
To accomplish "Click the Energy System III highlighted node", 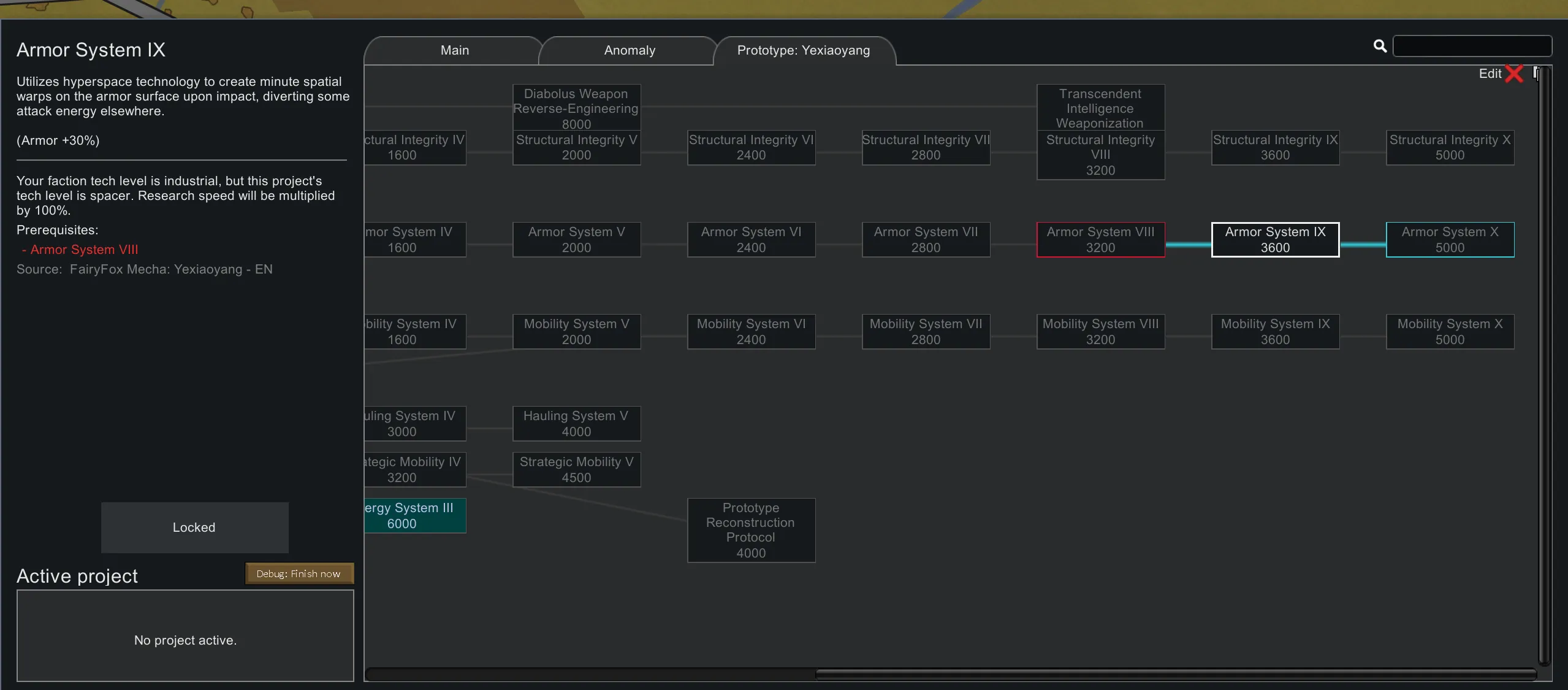I will tap(415, 516).
